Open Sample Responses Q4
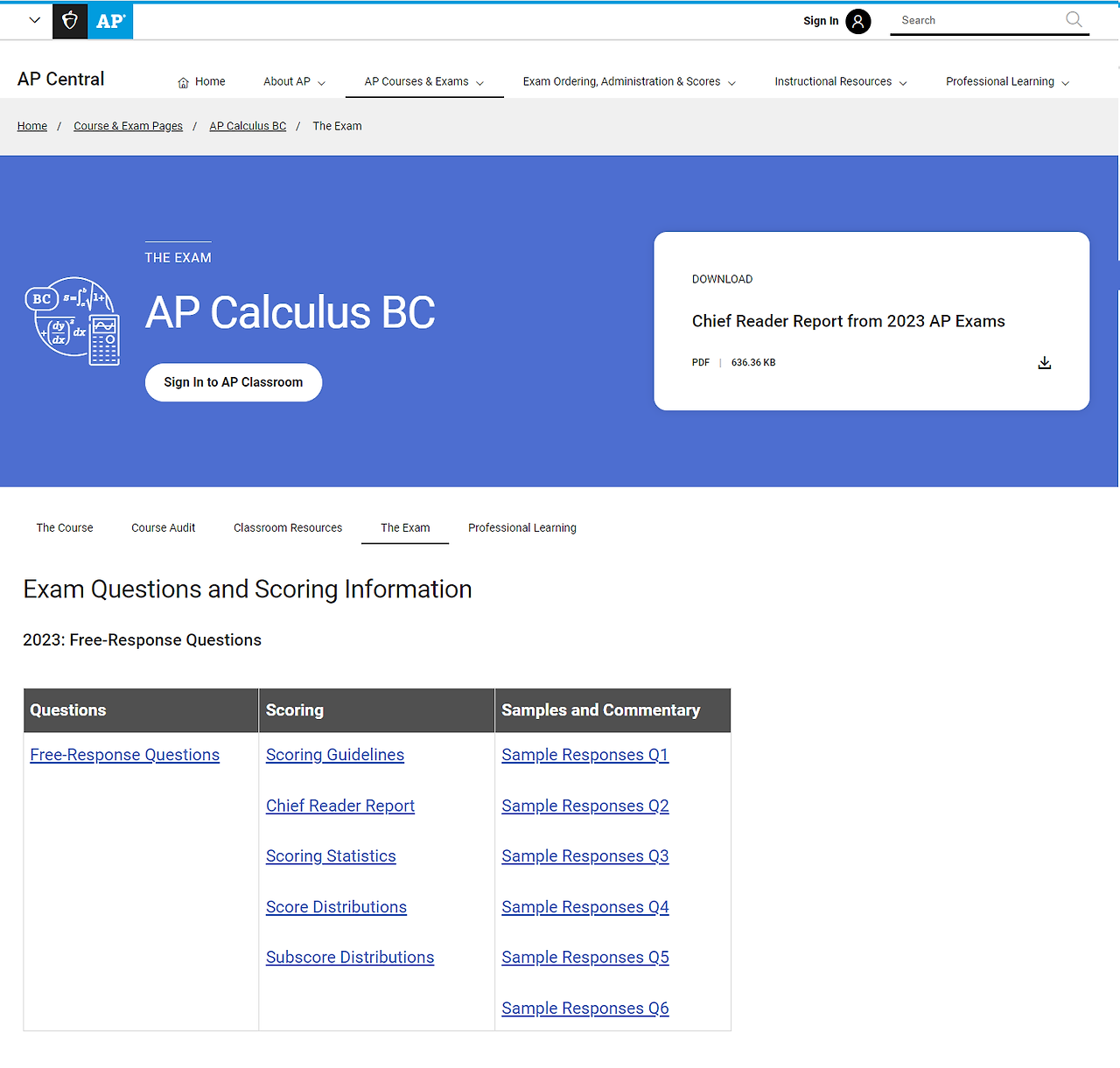This screenshot has width=1120, height=1068. click(585, 907)
